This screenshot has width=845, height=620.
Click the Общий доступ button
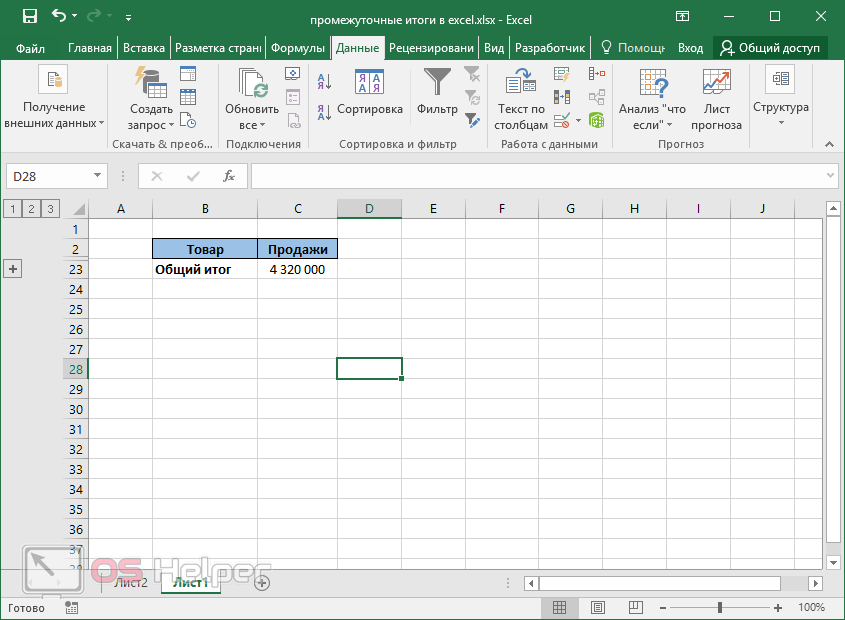(770, 48)
